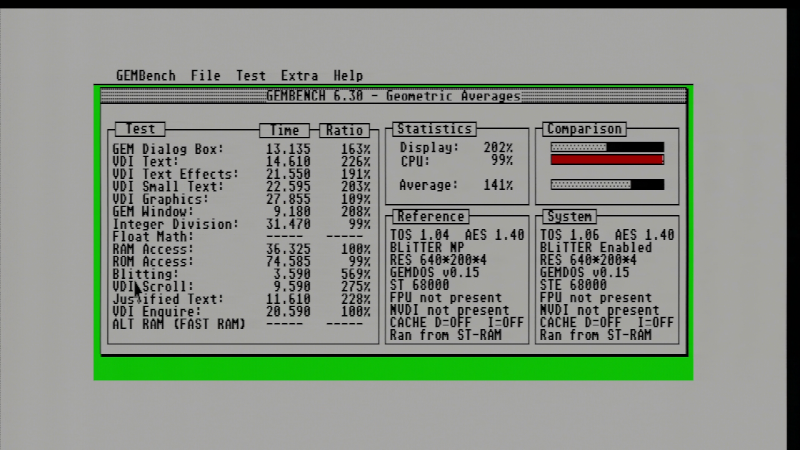
Task: Click the 14.610 time value
Action: coord(288,162)
